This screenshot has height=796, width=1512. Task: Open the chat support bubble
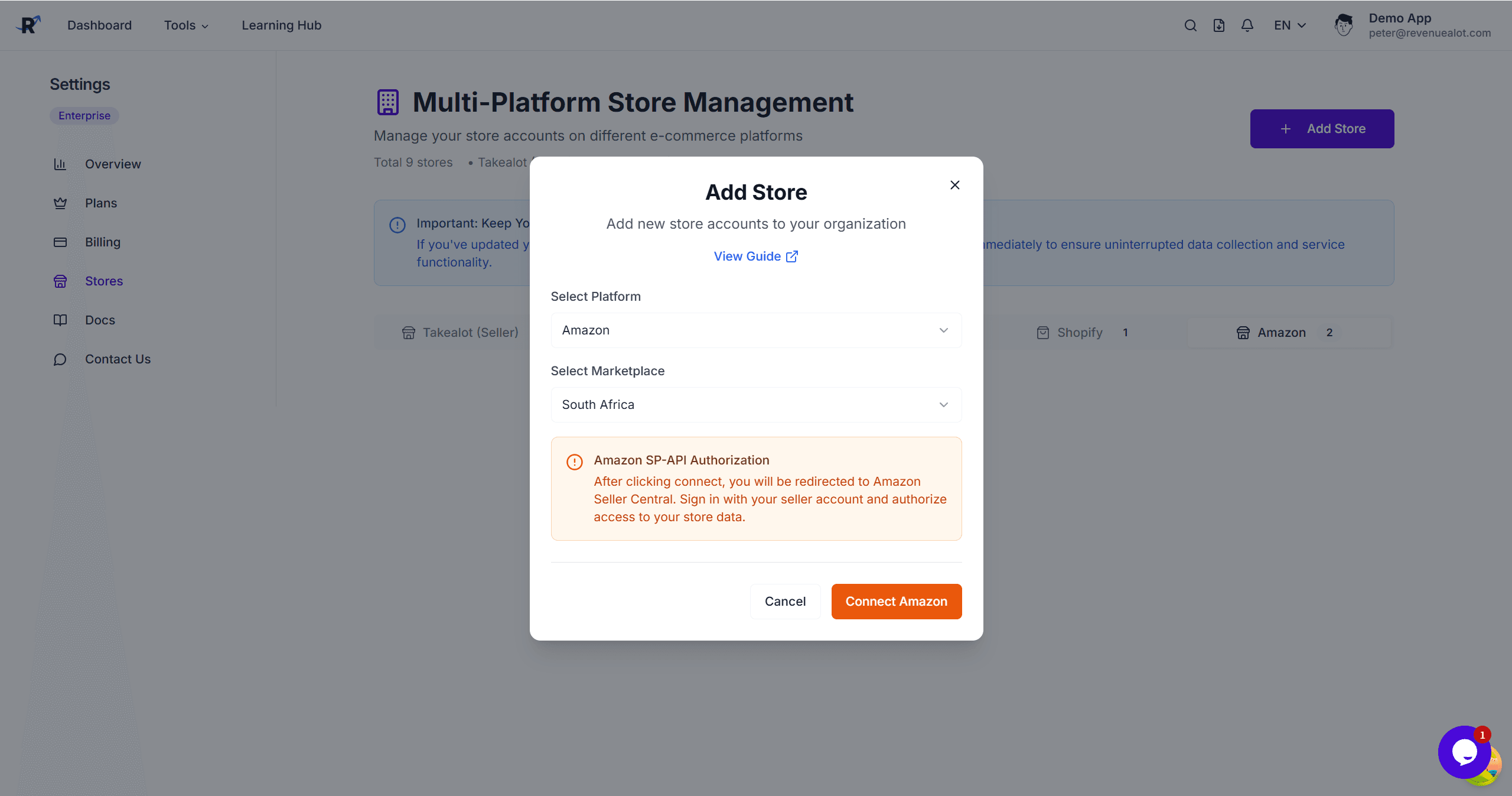[1465, 752]
